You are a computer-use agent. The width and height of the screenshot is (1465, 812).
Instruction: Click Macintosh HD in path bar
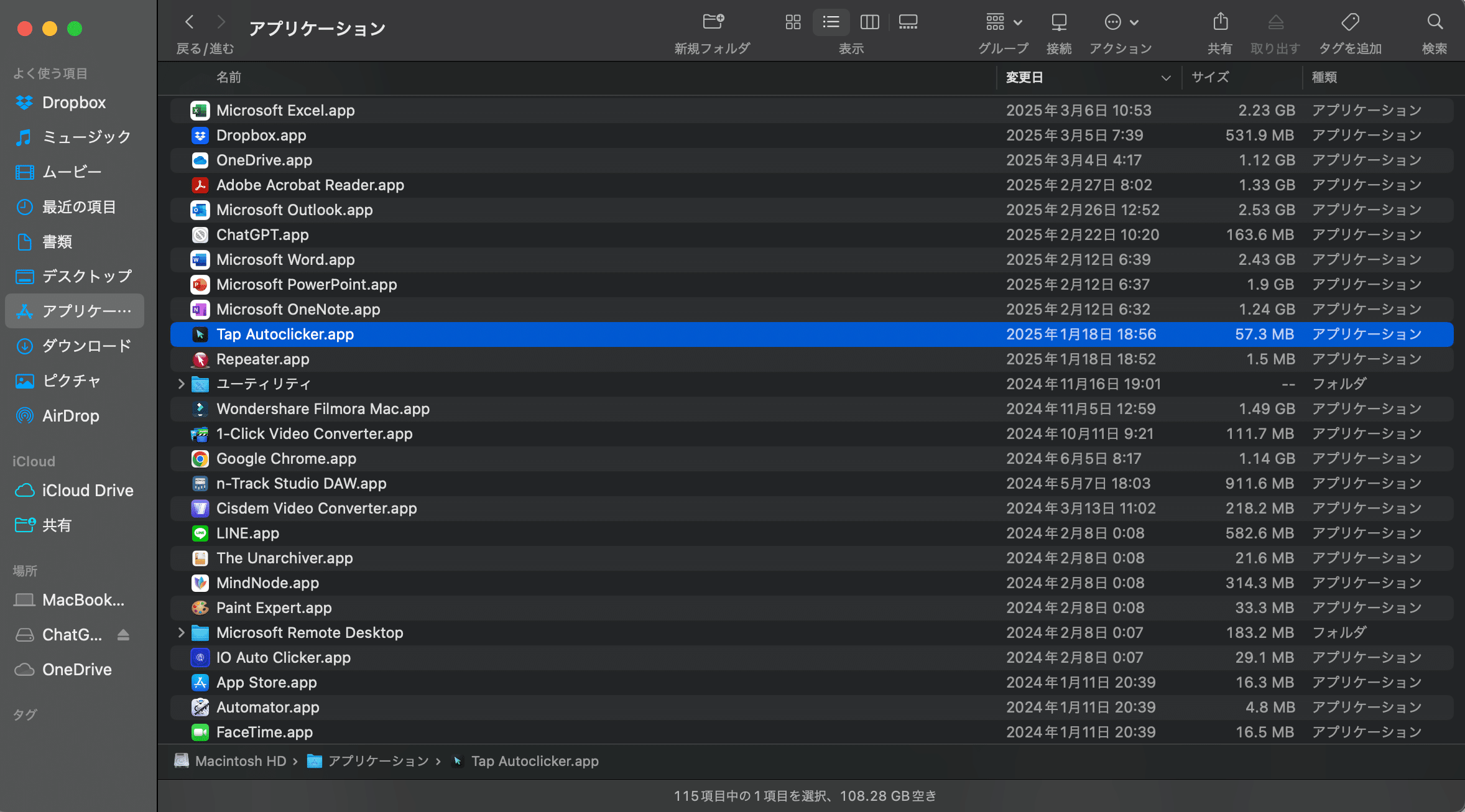(x=240, y=761)
